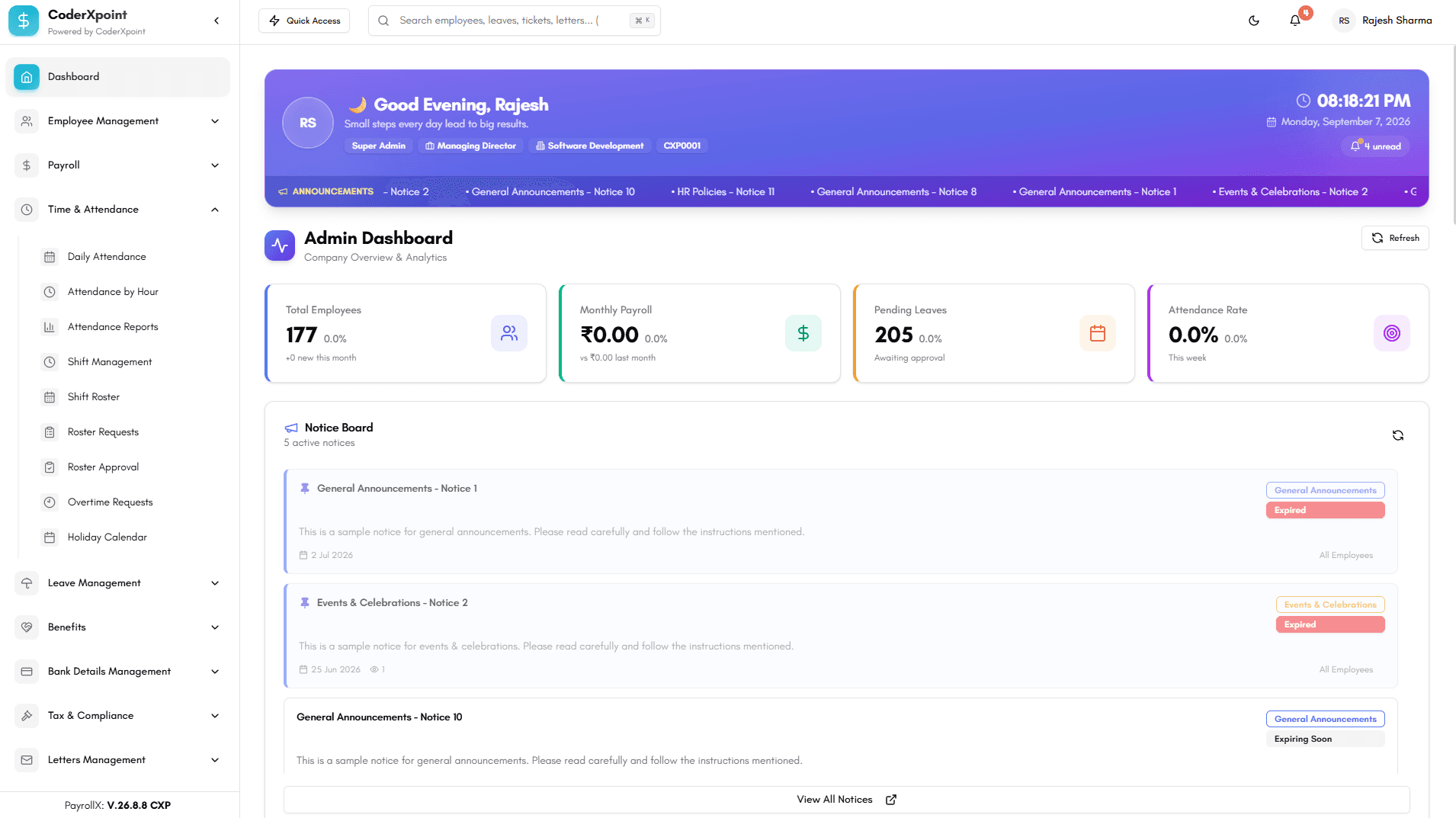The height and width of the screenshot is (818, 1456).
Task: Click the Dashboard home icon
Action: tap(27, 77)
